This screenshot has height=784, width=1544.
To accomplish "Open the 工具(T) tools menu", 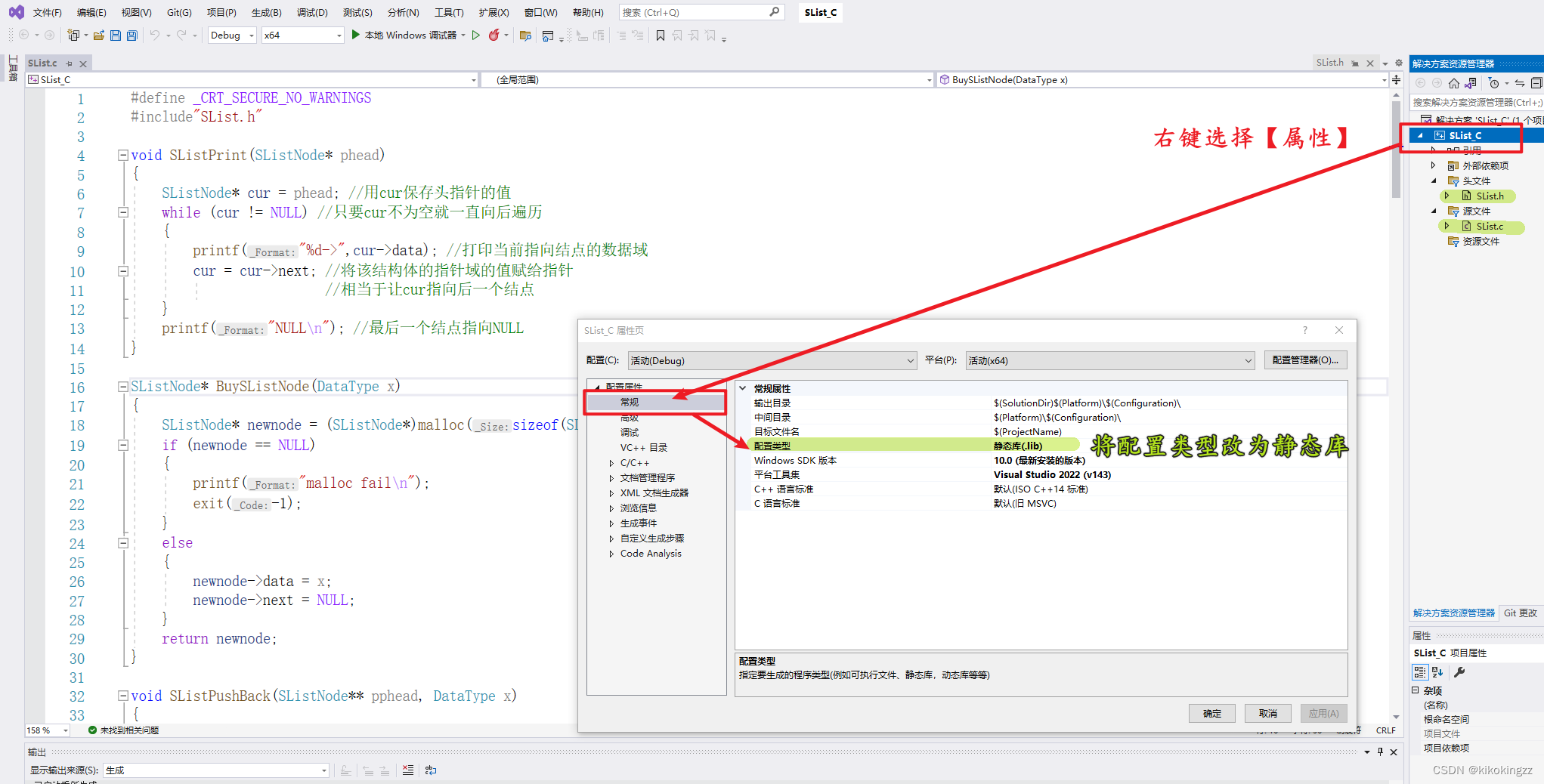I will (x=449, y=13).
